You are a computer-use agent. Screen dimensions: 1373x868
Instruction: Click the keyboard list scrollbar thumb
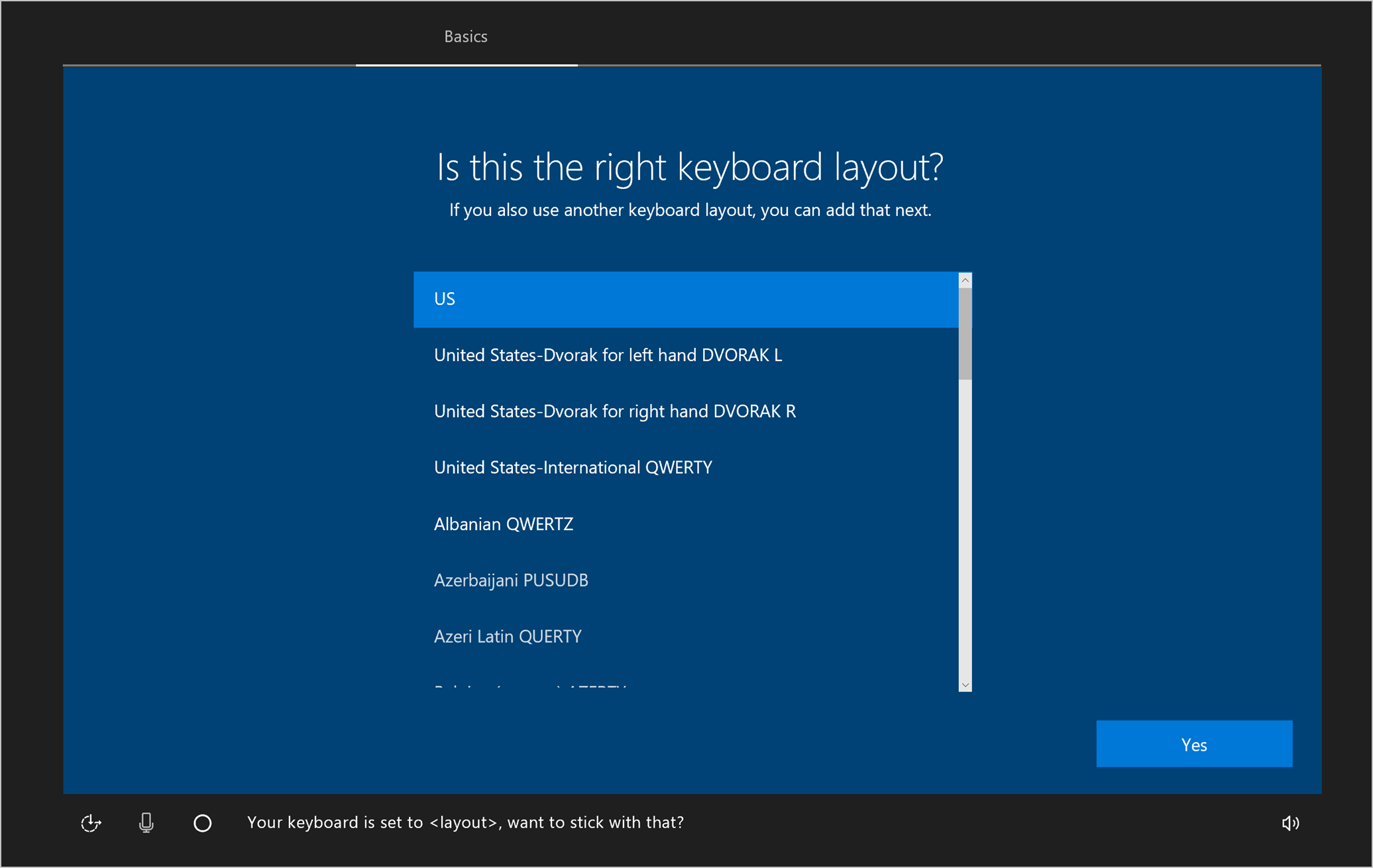point(965,335)
